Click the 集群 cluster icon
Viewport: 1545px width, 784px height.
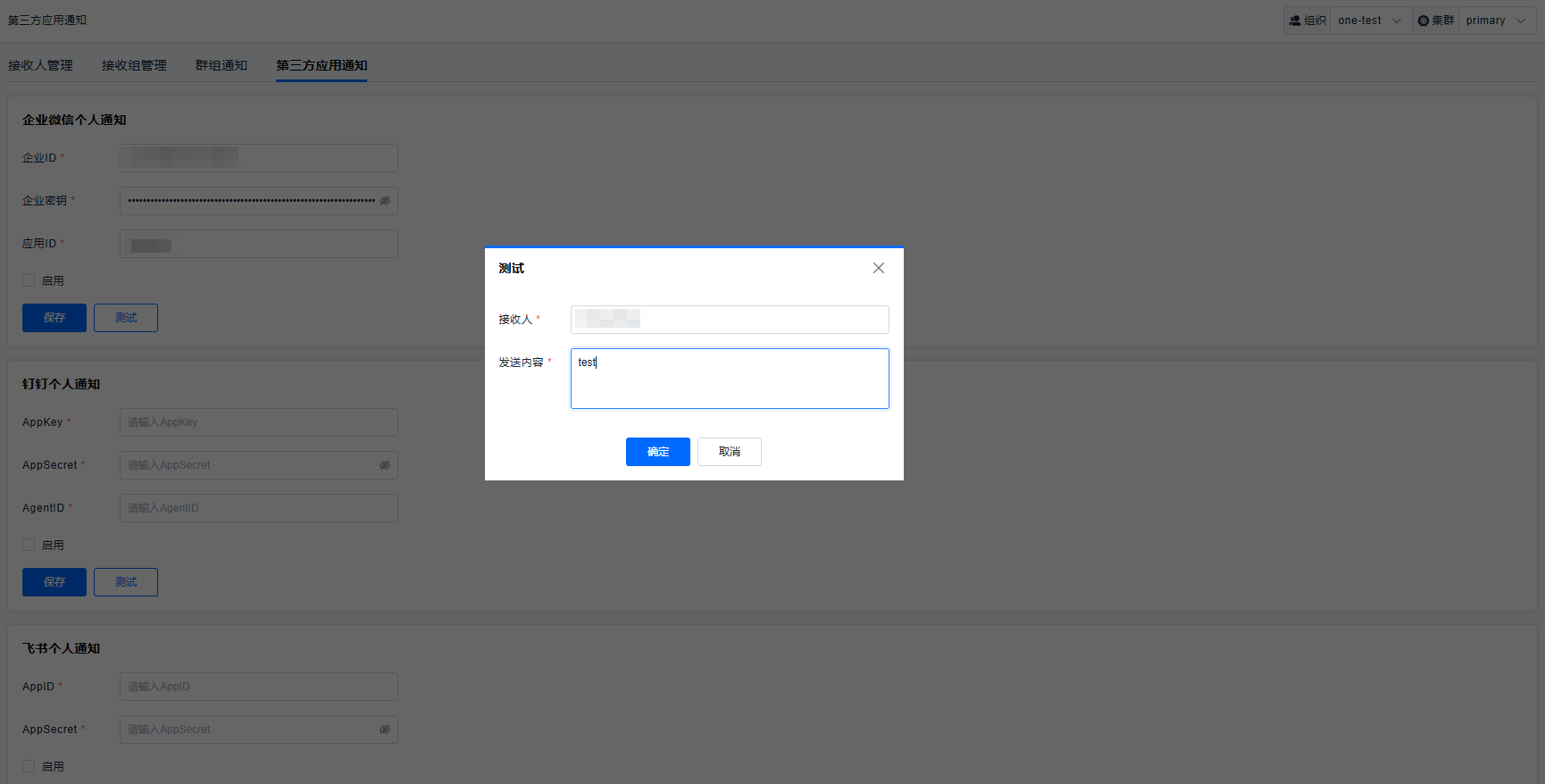tap(1424, 21)
